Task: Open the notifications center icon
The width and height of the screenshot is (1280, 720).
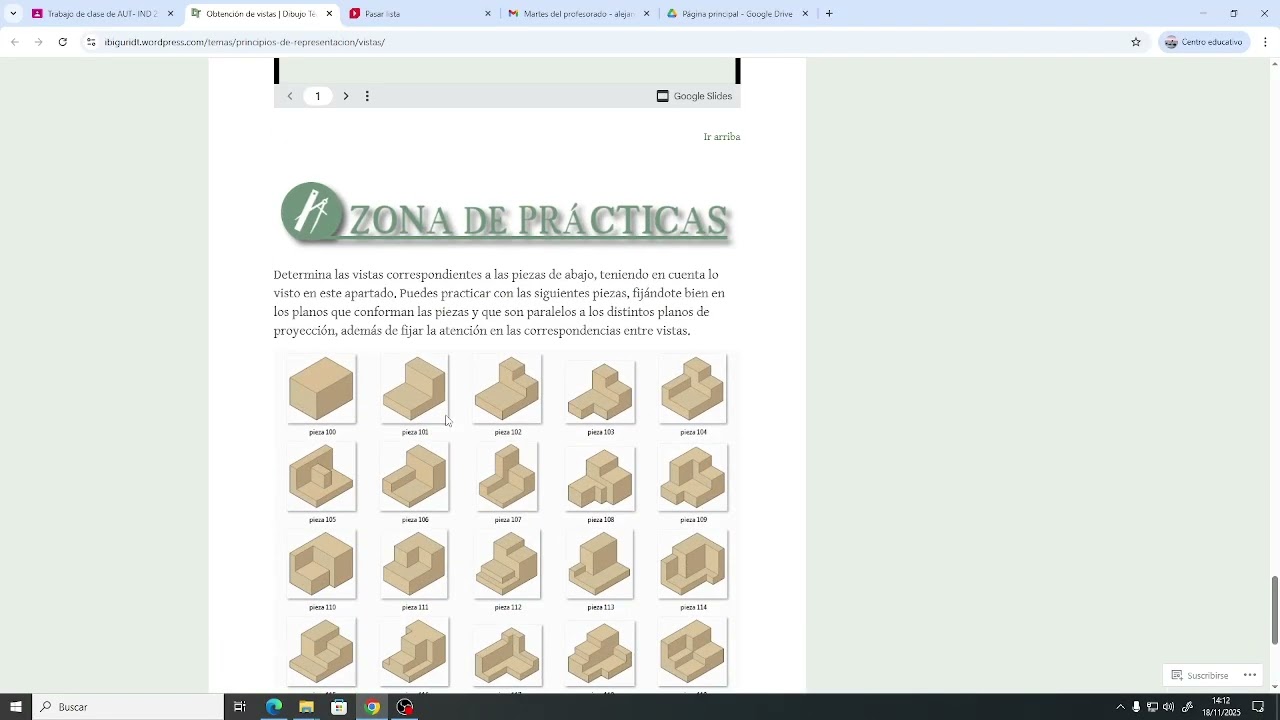Action: (x=1258, y=707)
